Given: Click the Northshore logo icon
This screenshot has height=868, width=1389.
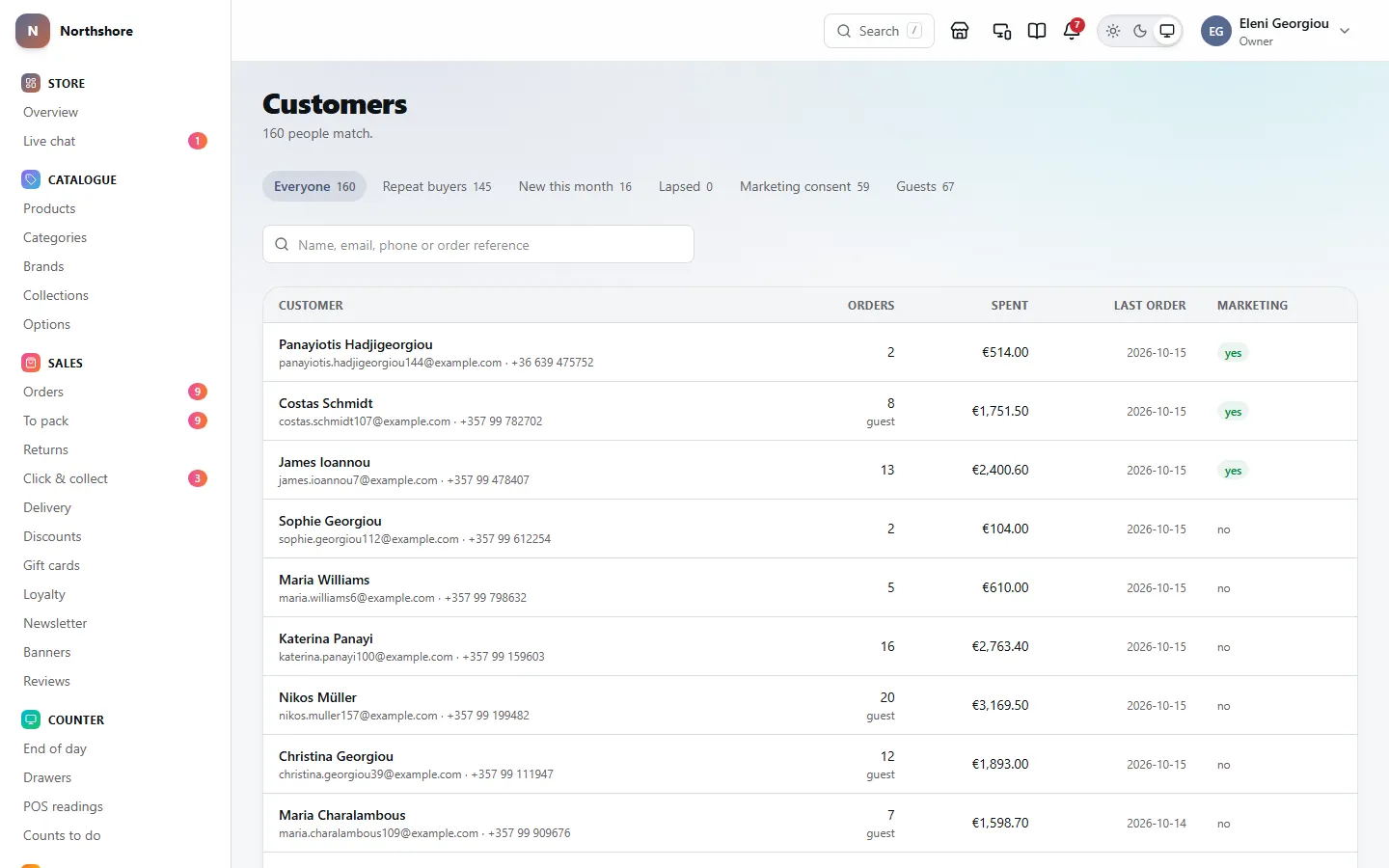Looking at the screenshot, I should 33,31.
